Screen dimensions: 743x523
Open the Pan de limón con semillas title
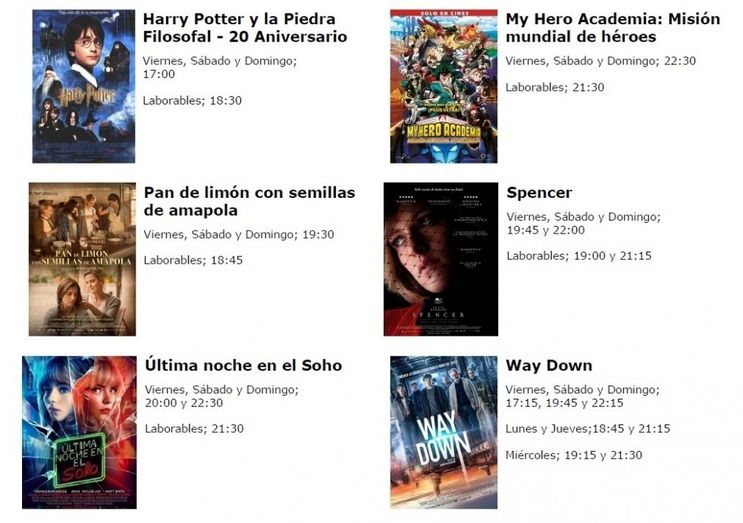[x=249, y=201]
